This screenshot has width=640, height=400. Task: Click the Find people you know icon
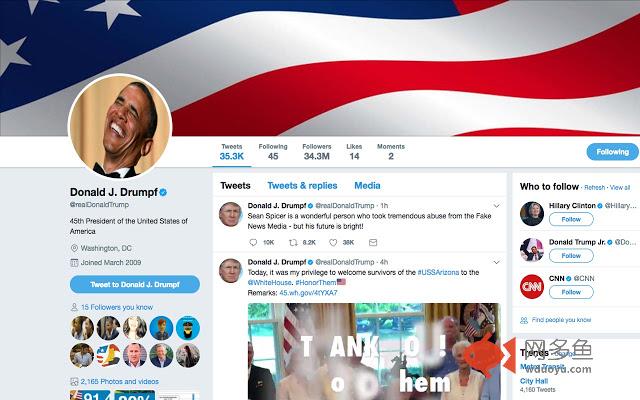tap(524, 320)
